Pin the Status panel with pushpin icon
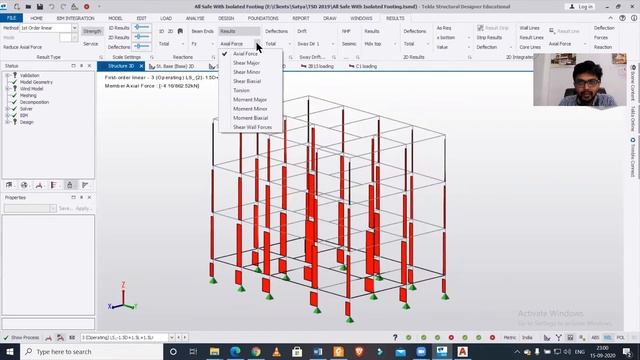640x360 pixels. tap(81, 66)
